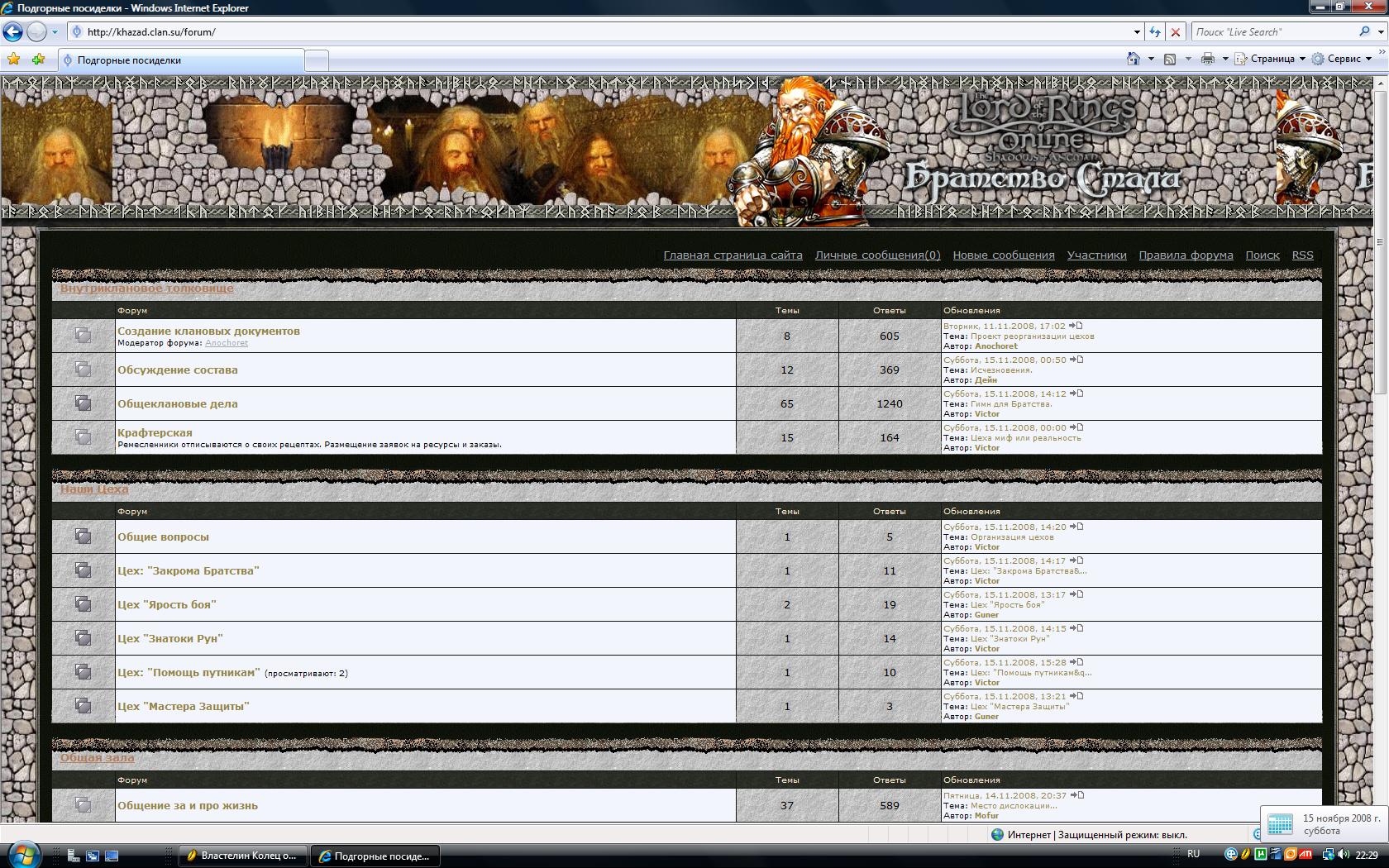Click the RSS feeds toolbar icon
This screenshot has height=868, width=1389.
click(1170, 59)
